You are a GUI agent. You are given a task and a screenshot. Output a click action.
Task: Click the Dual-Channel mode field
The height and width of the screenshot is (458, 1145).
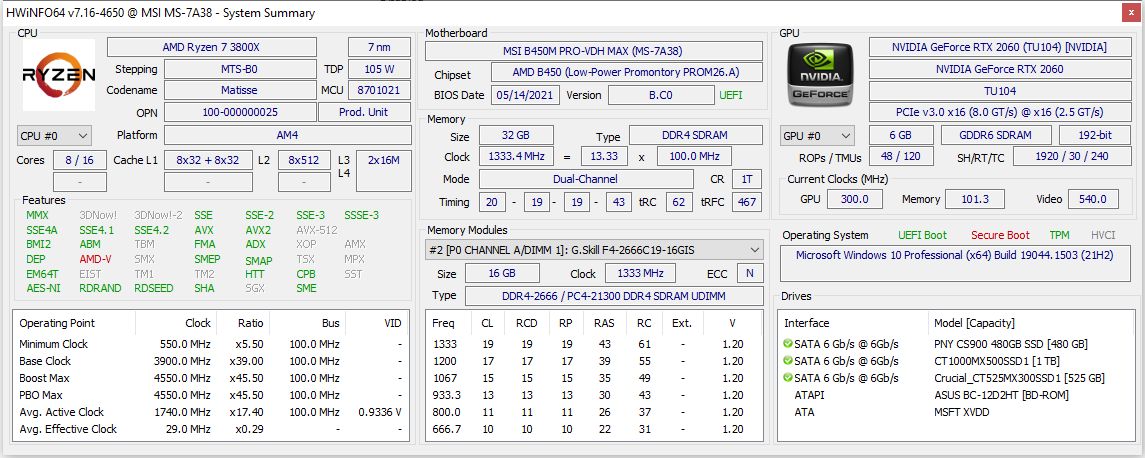(586, 179)
